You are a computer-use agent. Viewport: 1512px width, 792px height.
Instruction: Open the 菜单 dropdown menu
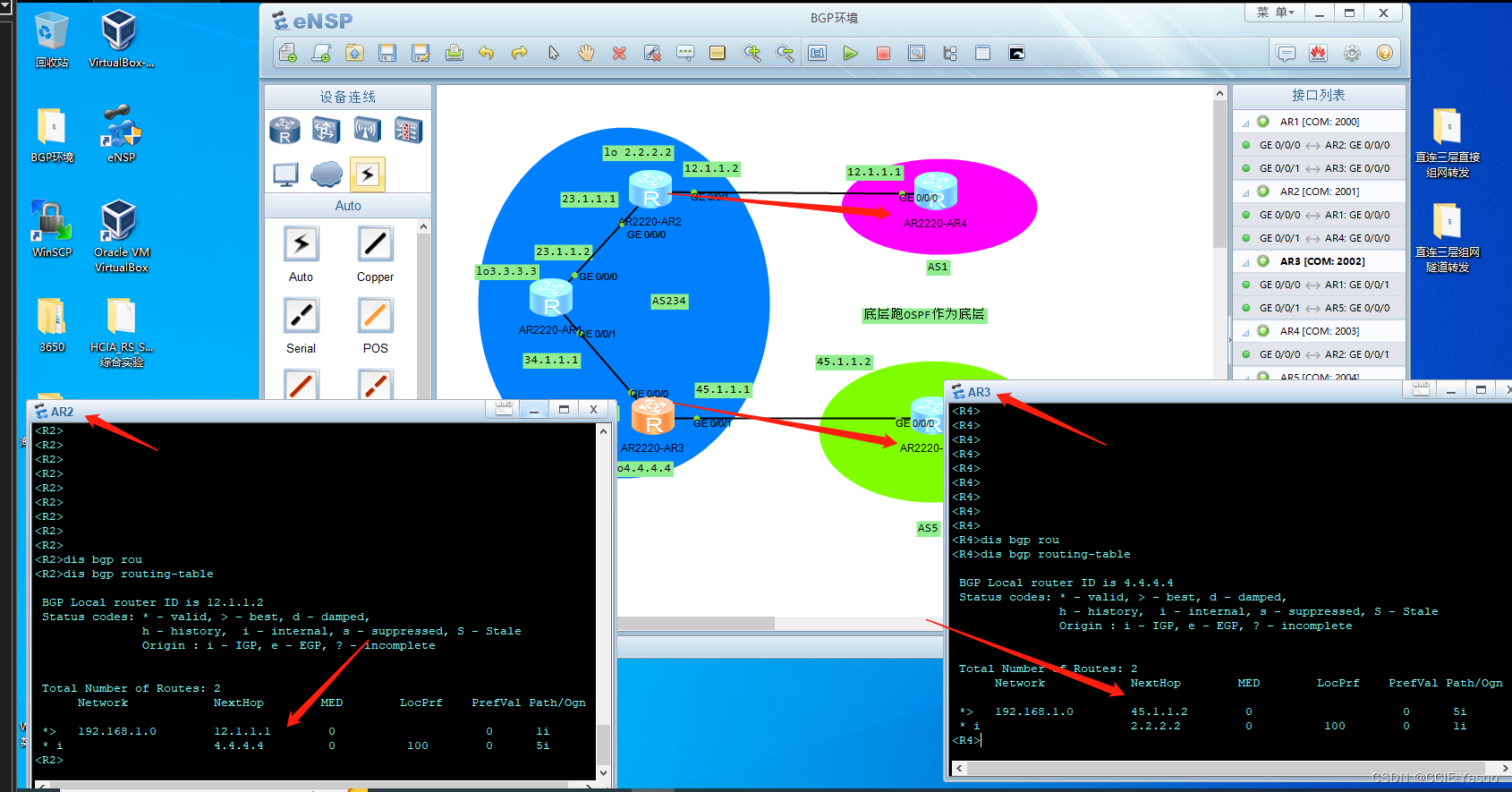point(1275,13)
